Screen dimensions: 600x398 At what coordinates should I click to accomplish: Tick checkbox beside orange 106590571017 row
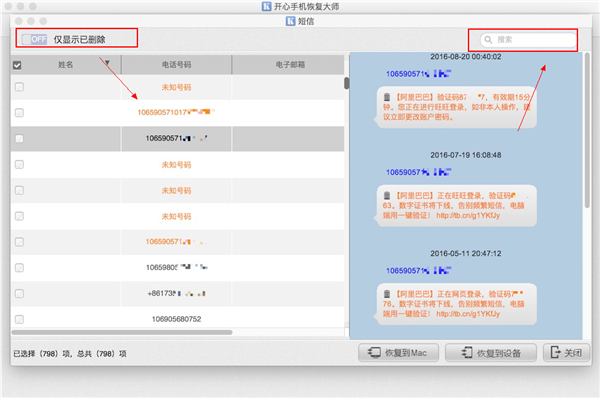pos(19,113)
